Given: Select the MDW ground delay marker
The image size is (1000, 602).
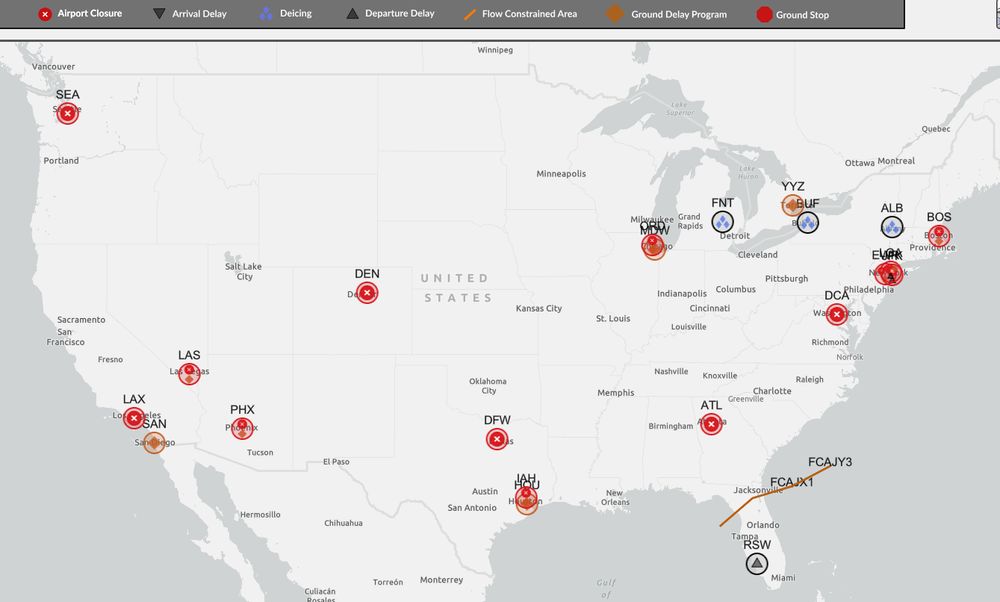Looking at the screenshot, I should coord(653,246).
